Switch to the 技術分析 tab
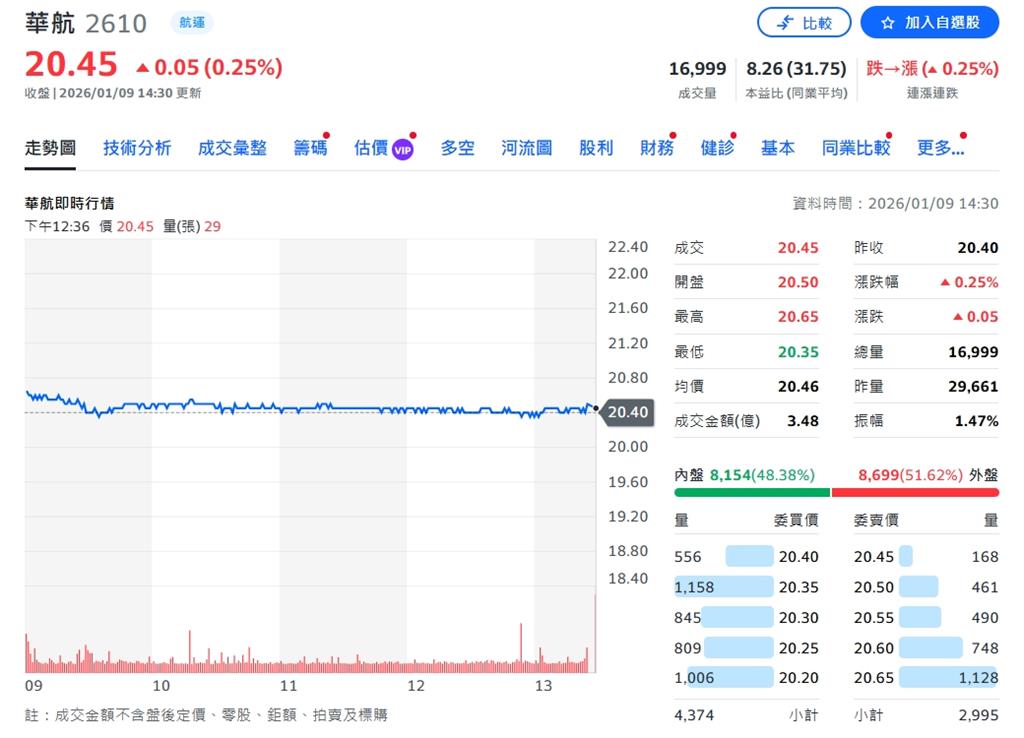1024x738 pixels. [x=136, y=146]
